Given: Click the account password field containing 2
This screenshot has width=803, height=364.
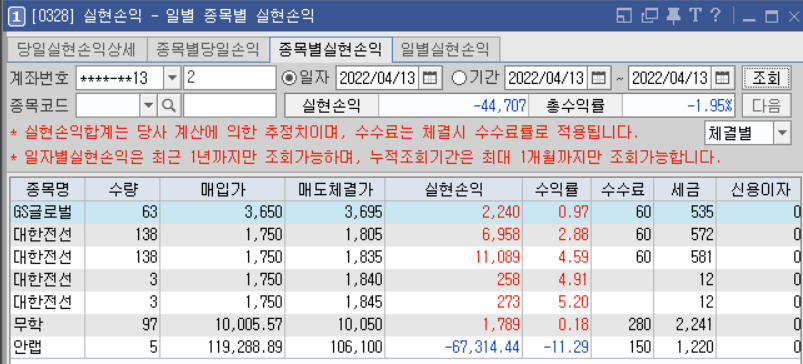Looking at the screenshot, I should coord(229,78).
